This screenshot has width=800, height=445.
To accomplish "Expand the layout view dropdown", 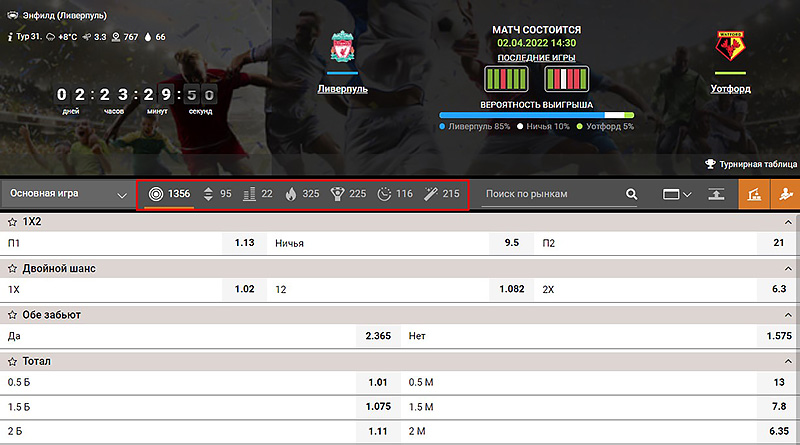I will click(677, 194).
